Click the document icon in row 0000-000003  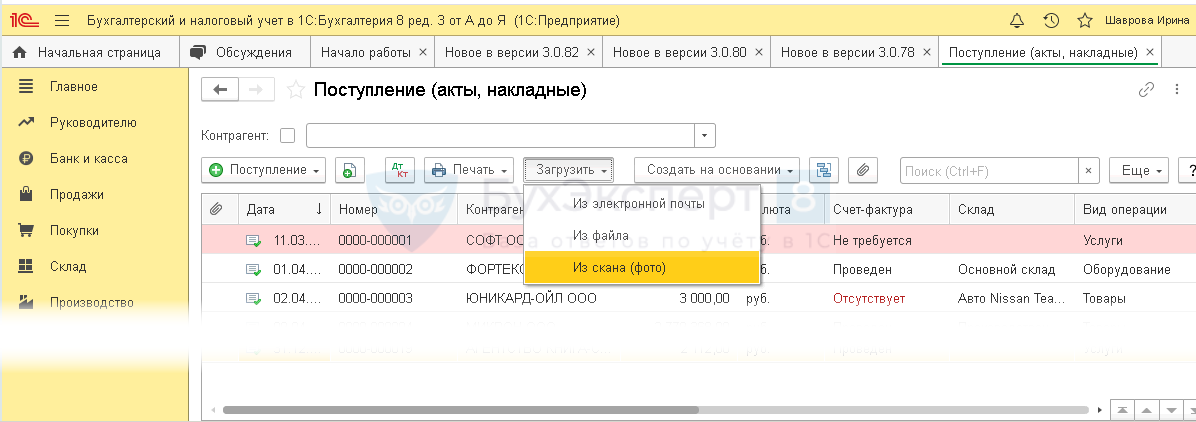click(253, 298)
